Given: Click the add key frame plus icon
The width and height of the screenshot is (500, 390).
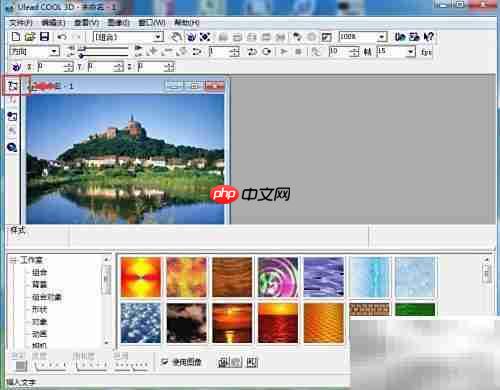Looking at the screenshot, I should (153, 51).
